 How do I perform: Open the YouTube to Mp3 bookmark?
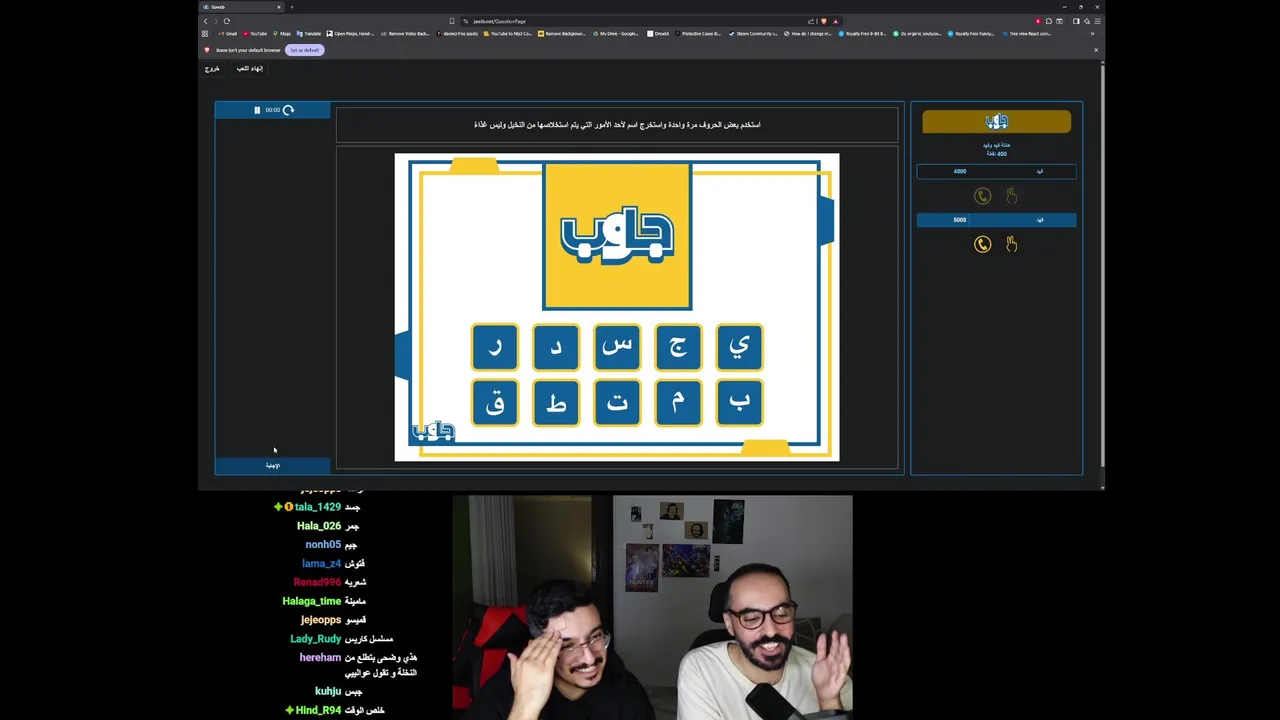pyautogui.click(x=509, y=34)
